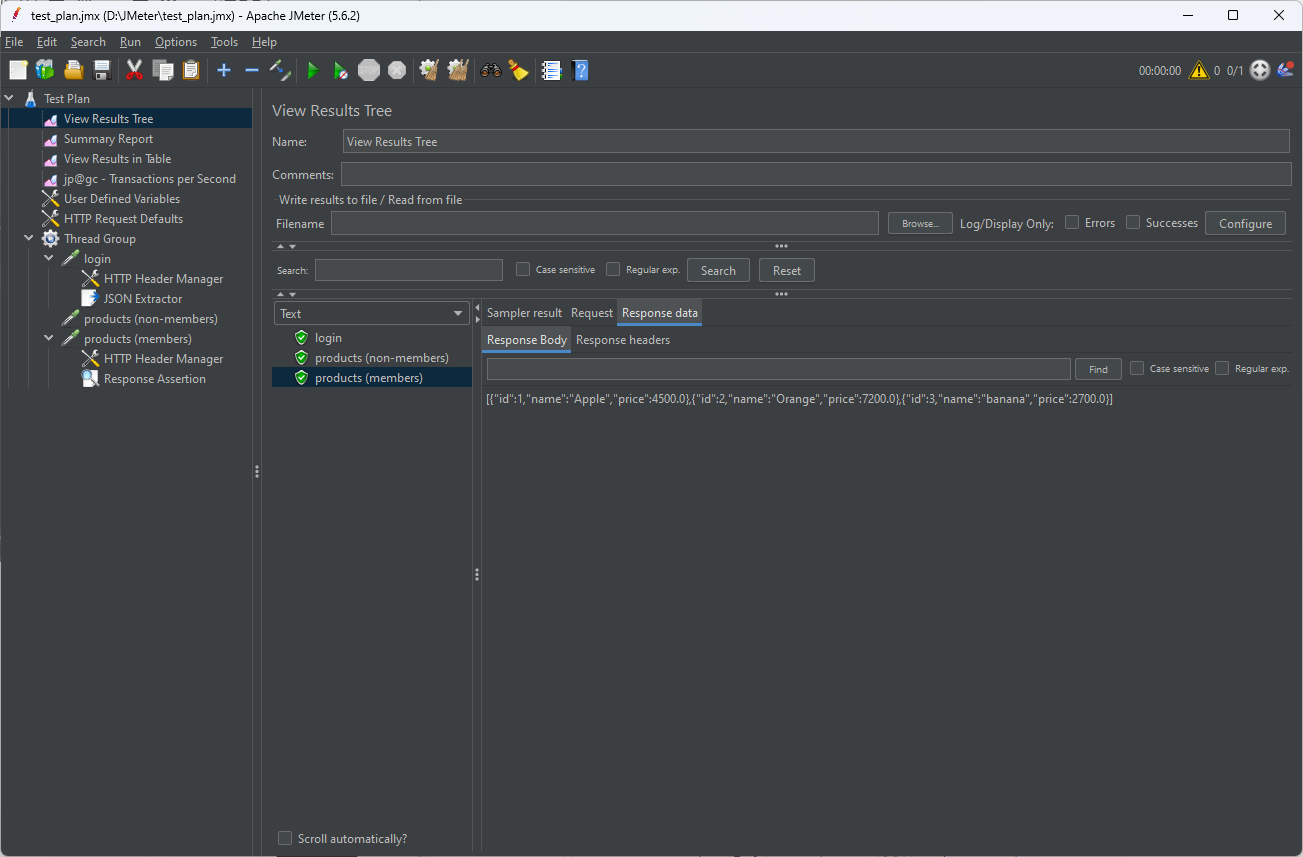Click the Comments input field
1303x857 pixels.
coord(816,174)
